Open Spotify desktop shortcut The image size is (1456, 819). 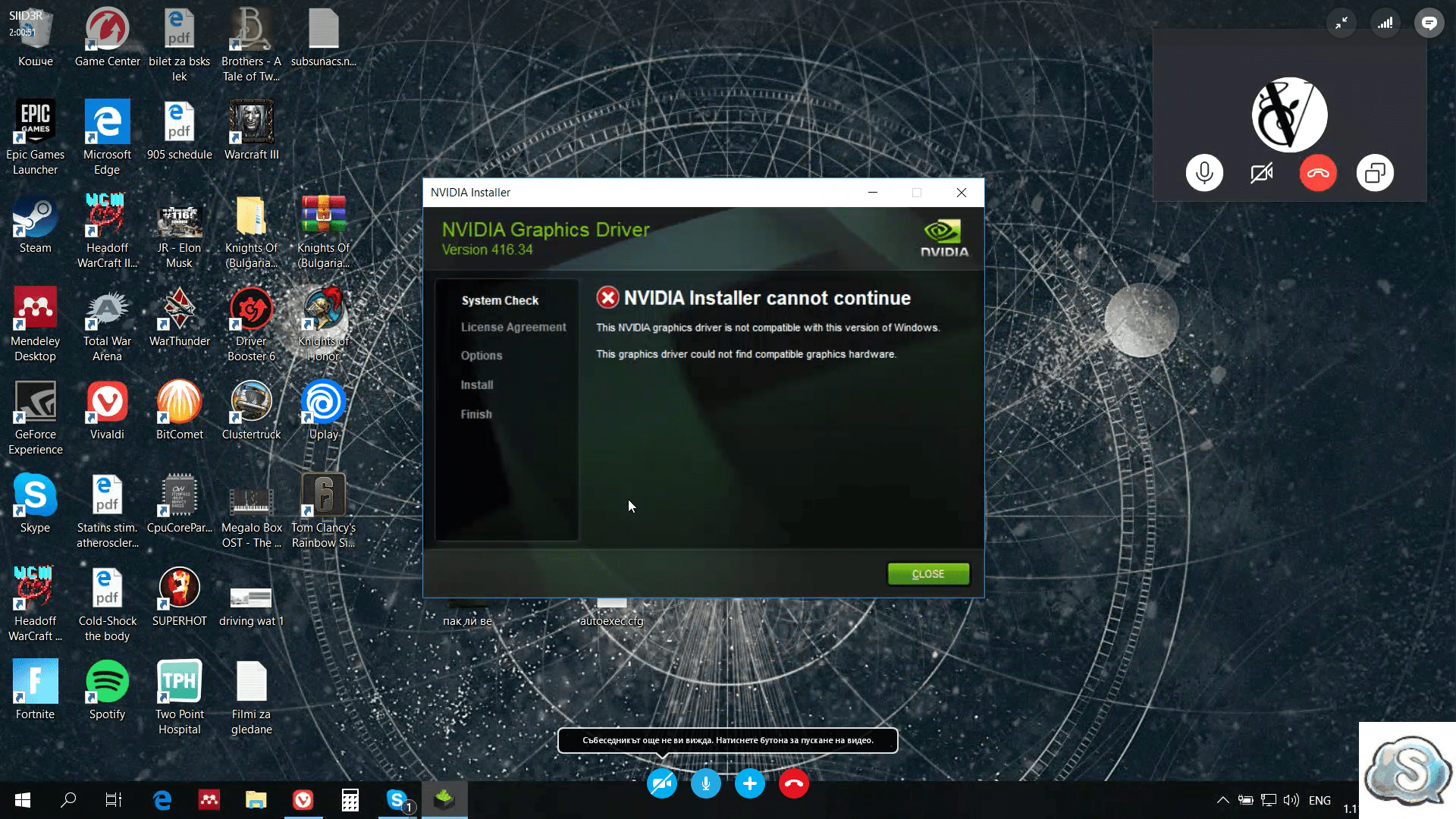(x=107, y=682)
